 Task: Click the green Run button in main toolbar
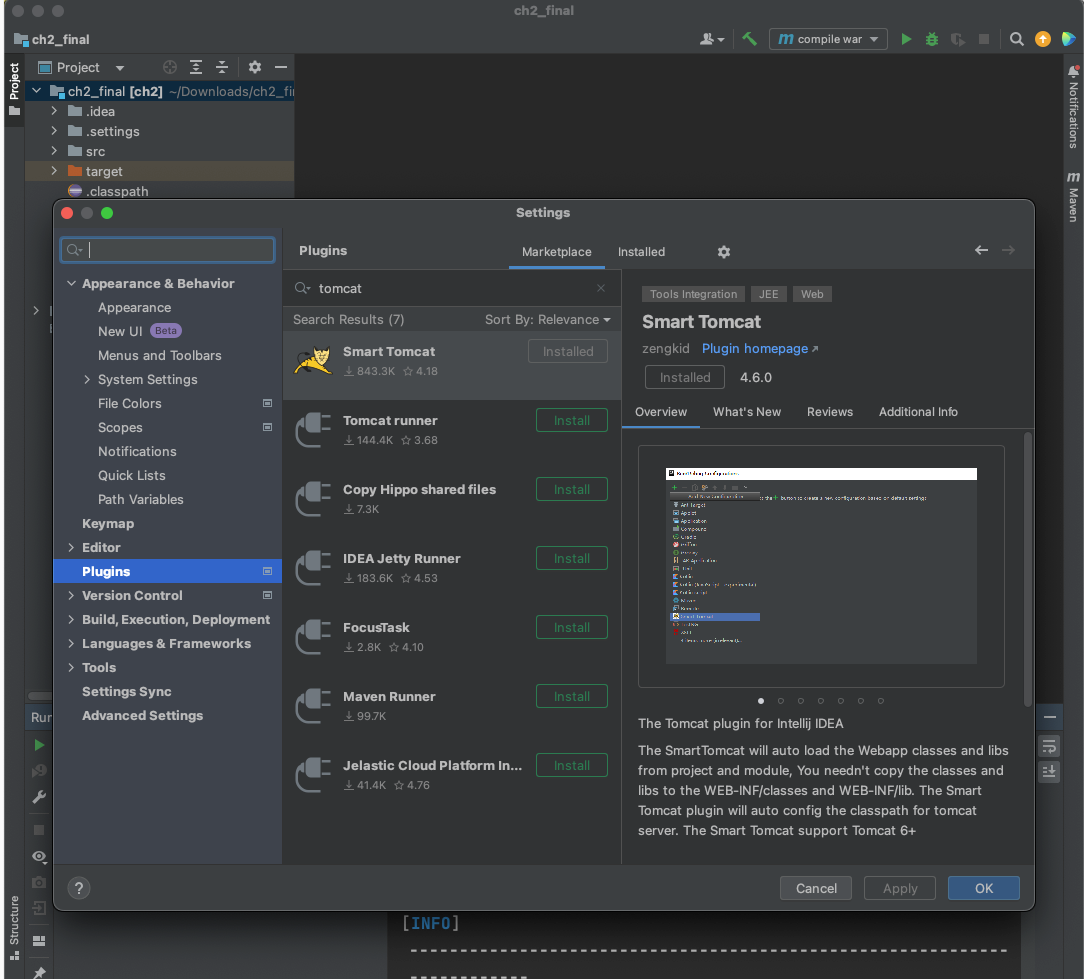point(906,39)
